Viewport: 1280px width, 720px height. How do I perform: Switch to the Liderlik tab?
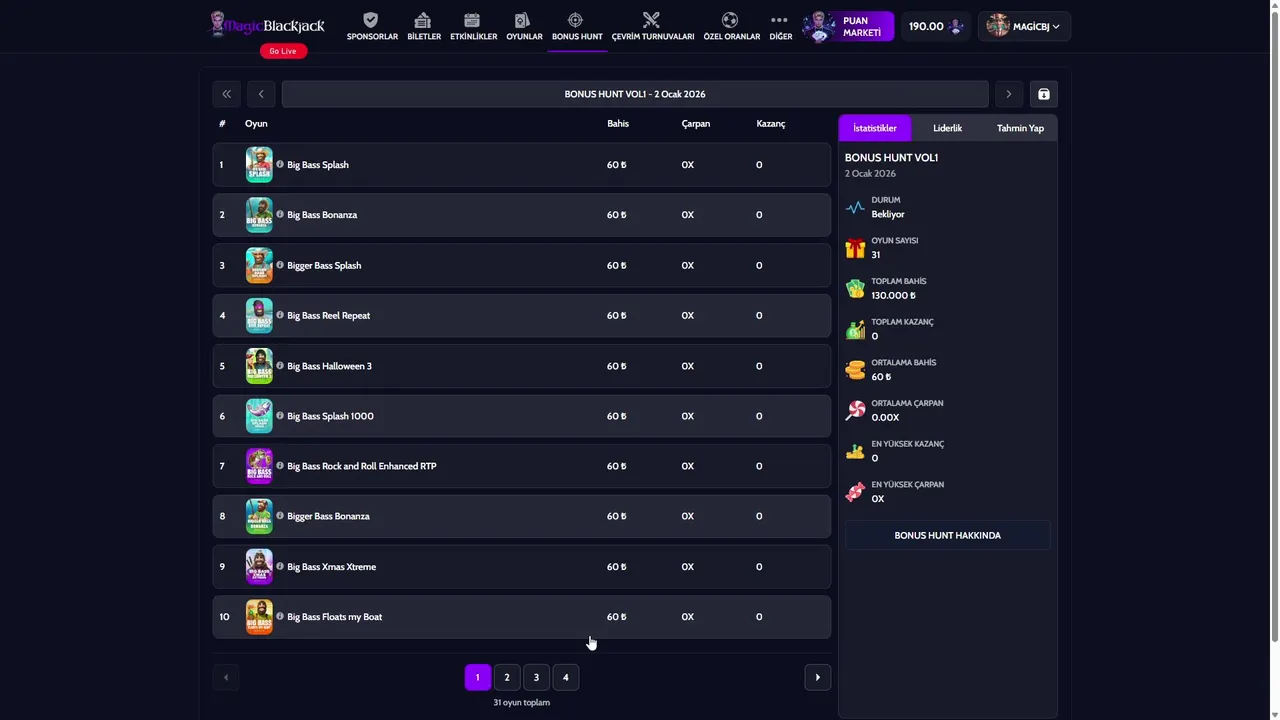[947, 128]
